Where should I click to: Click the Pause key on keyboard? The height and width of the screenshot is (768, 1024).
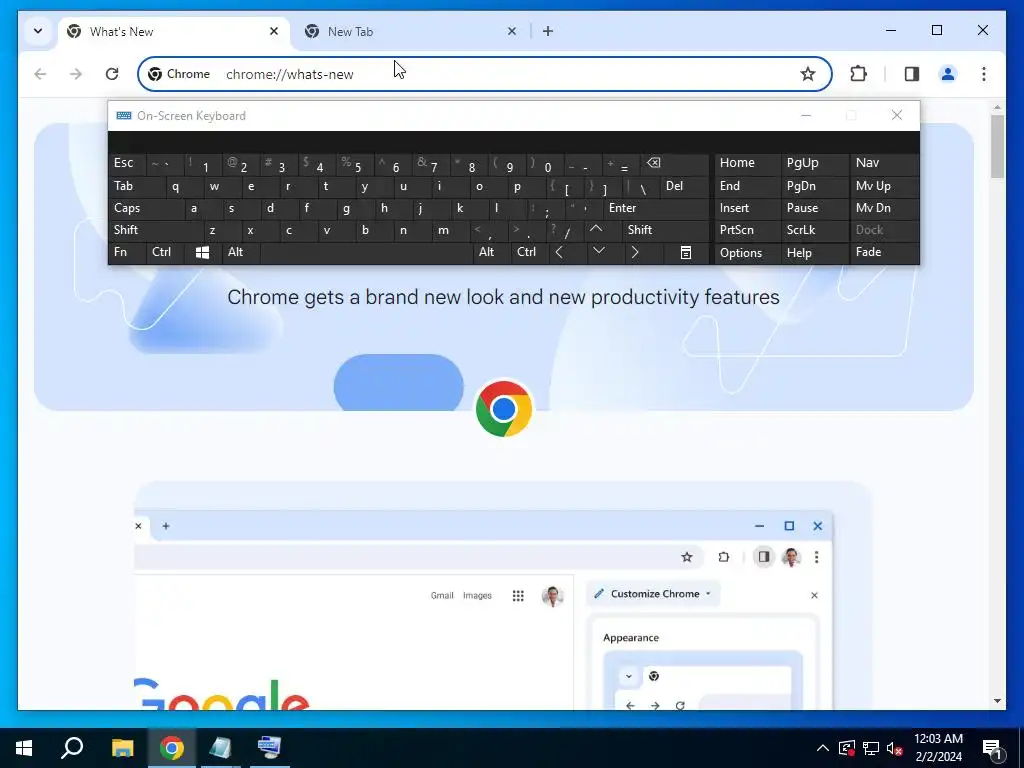[x=814, y=208]
